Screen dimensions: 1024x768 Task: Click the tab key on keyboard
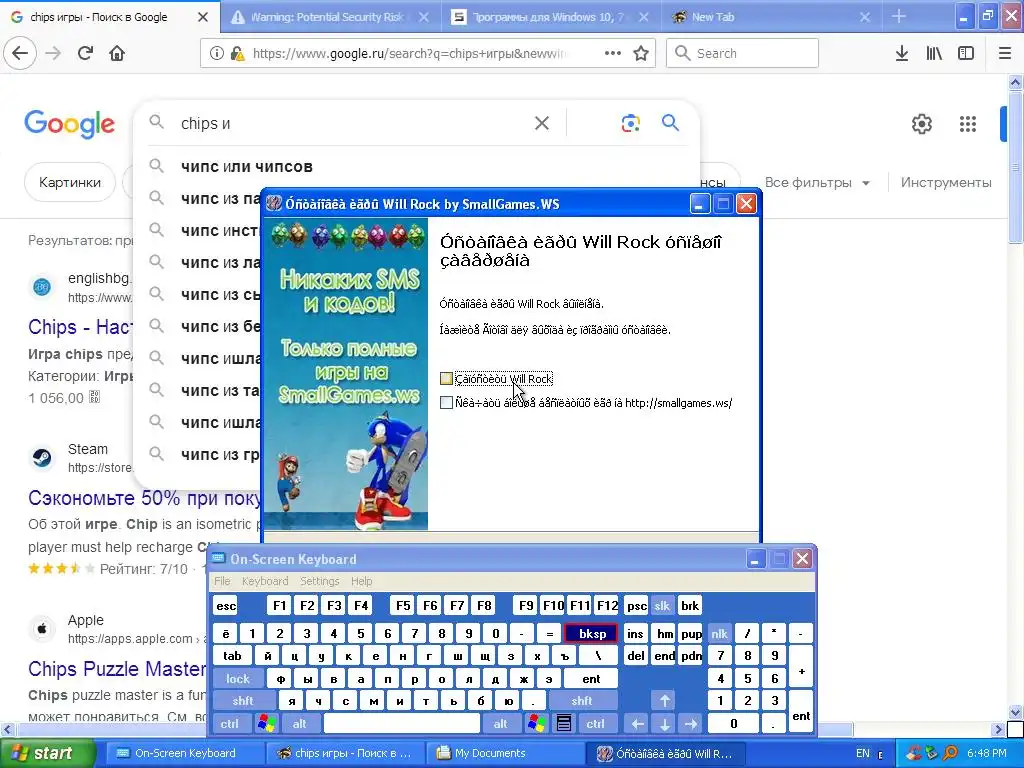232,656
